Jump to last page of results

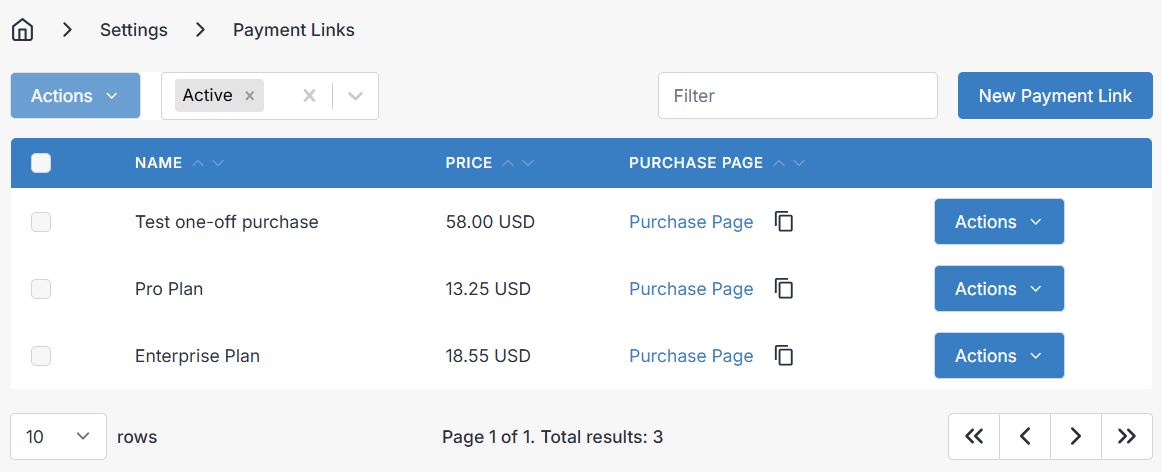pos(1127,436)
